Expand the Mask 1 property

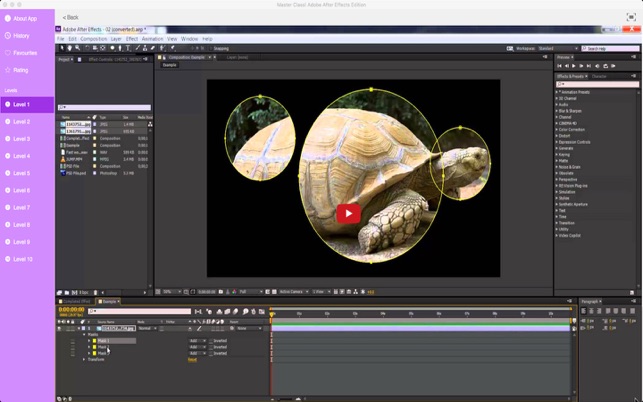[89, 341]
